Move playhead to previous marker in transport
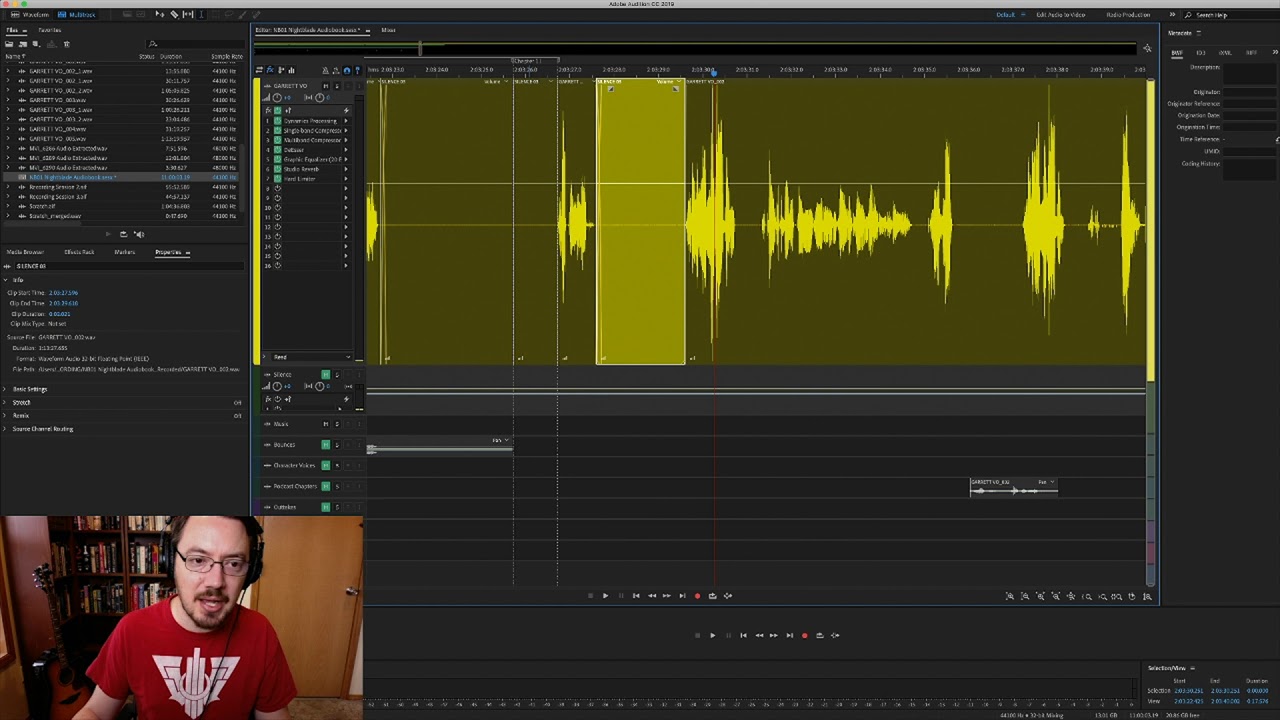 636,596
